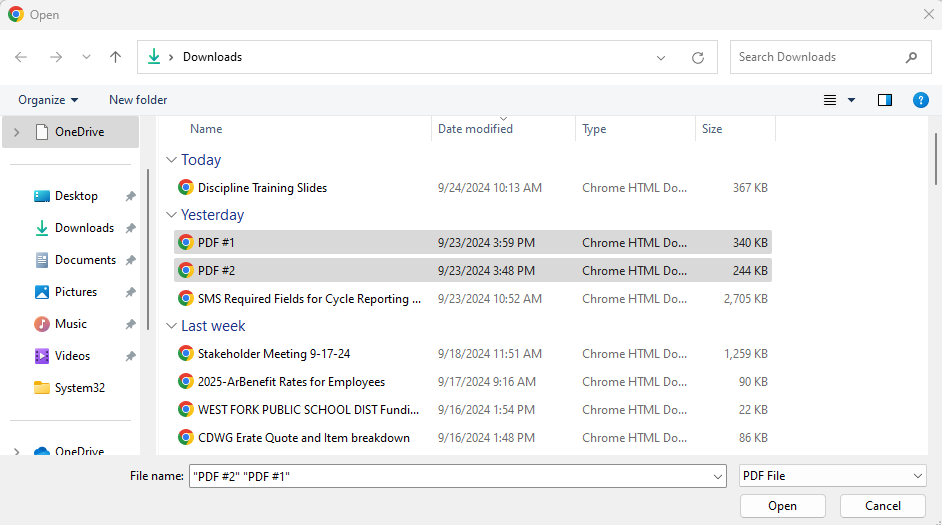Refresh the Downloads folder view
This screenshot has width=942, height=525.
697,58
